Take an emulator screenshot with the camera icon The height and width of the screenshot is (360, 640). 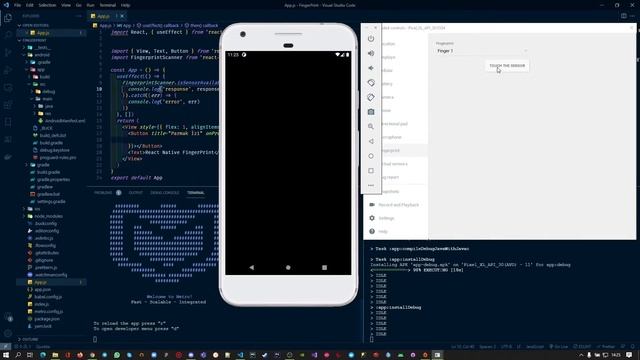pos(371,112)
